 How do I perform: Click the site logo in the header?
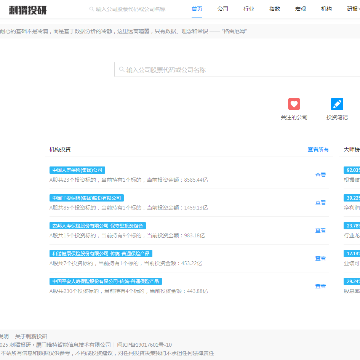point(28,10)
